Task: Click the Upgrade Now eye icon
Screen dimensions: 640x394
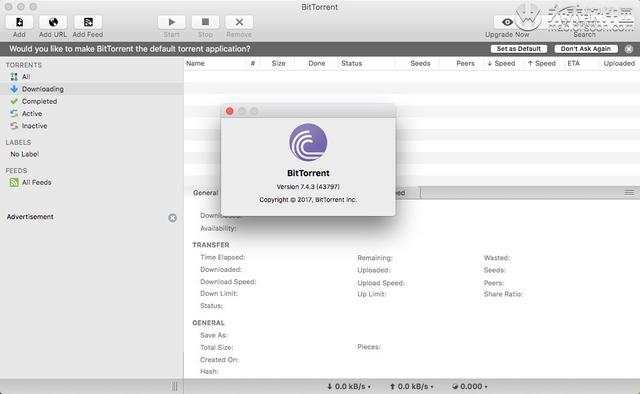Action: (507, 22)
